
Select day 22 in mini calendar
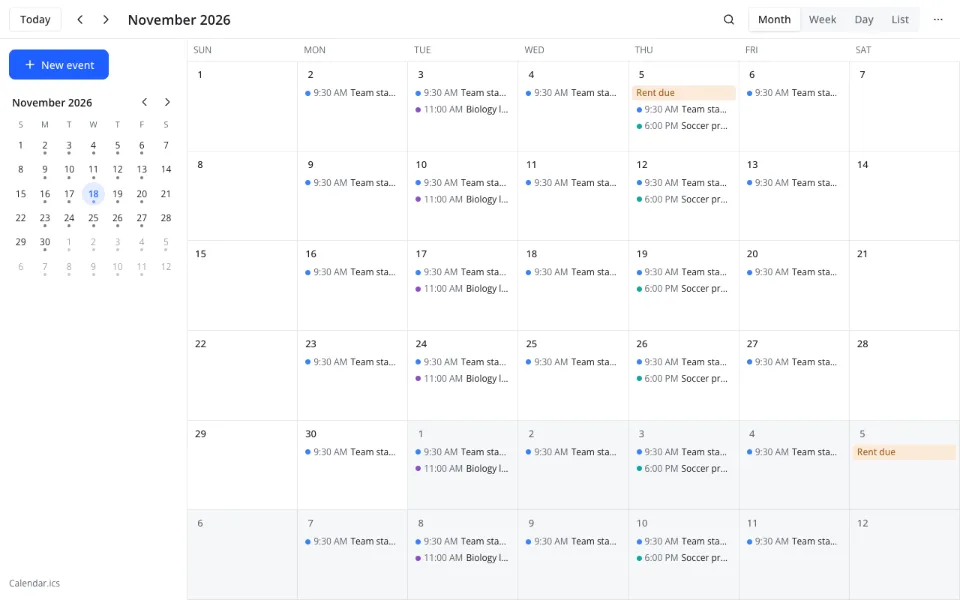(21, 218)
